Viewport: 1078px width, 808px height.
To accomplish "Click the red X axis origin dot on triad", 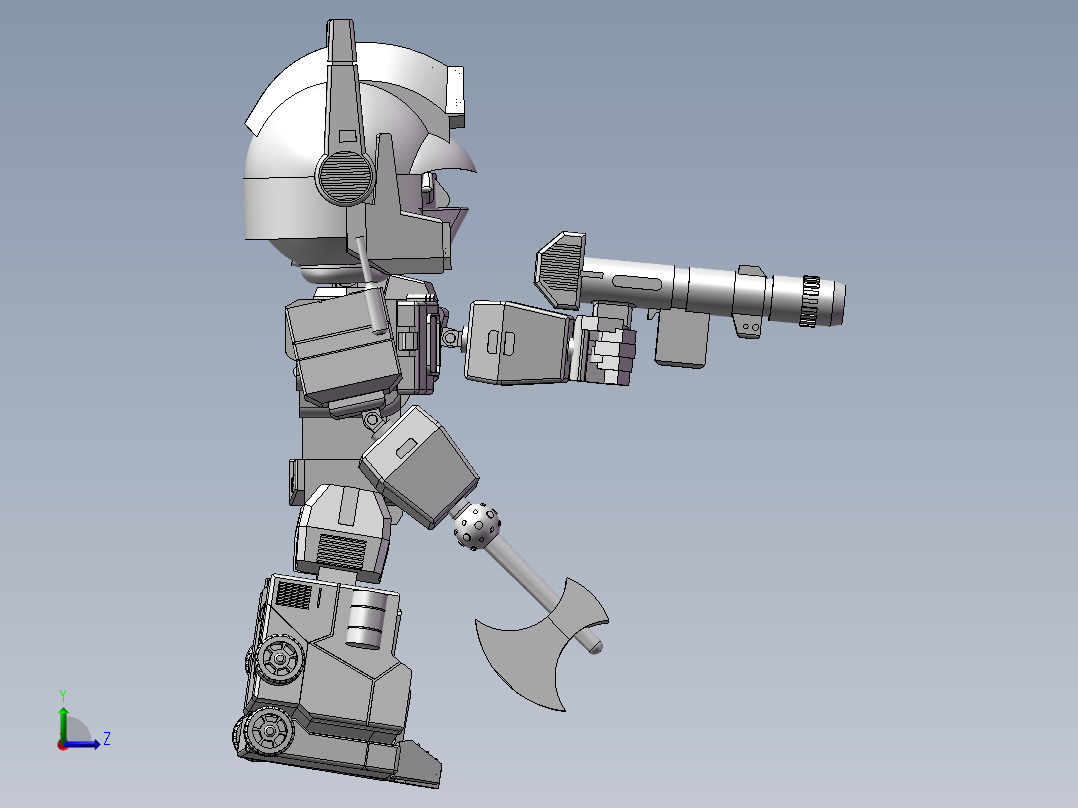I will pos(62,745).
